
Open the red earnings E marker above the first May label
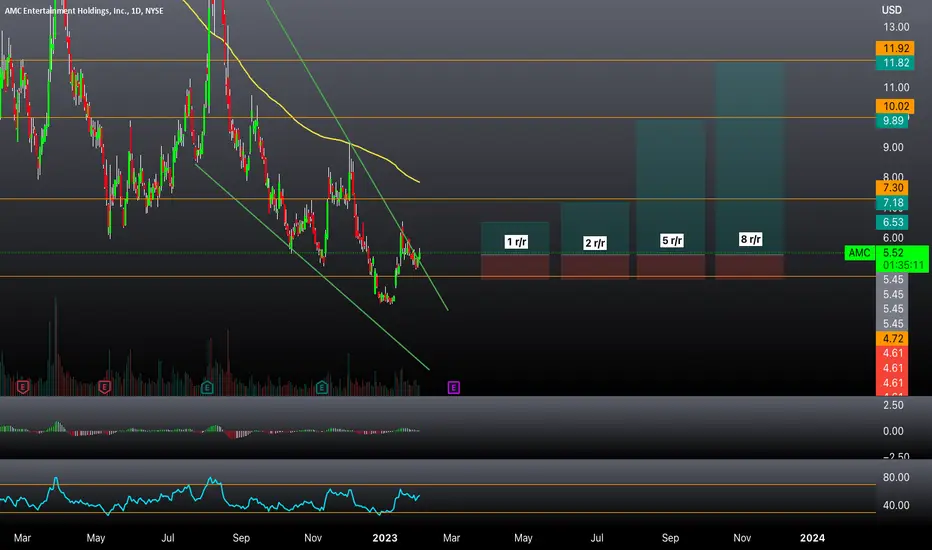(105, 388)
